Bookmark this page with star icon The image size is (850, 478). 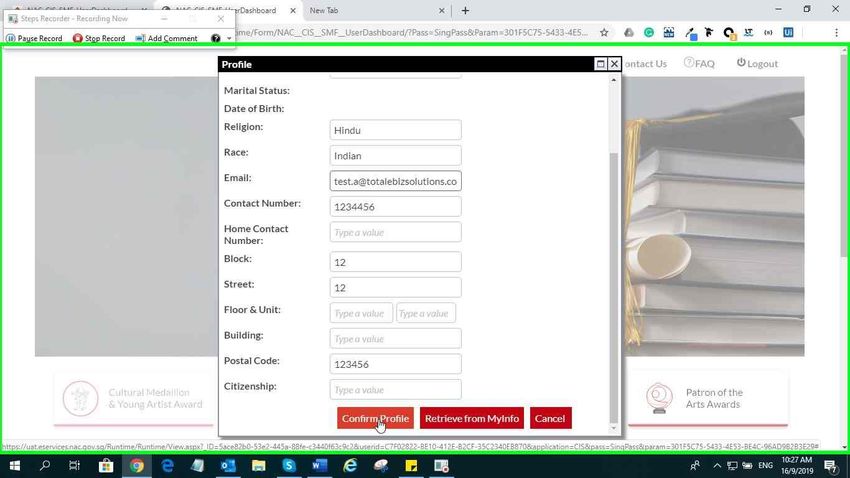pos(604,33)
